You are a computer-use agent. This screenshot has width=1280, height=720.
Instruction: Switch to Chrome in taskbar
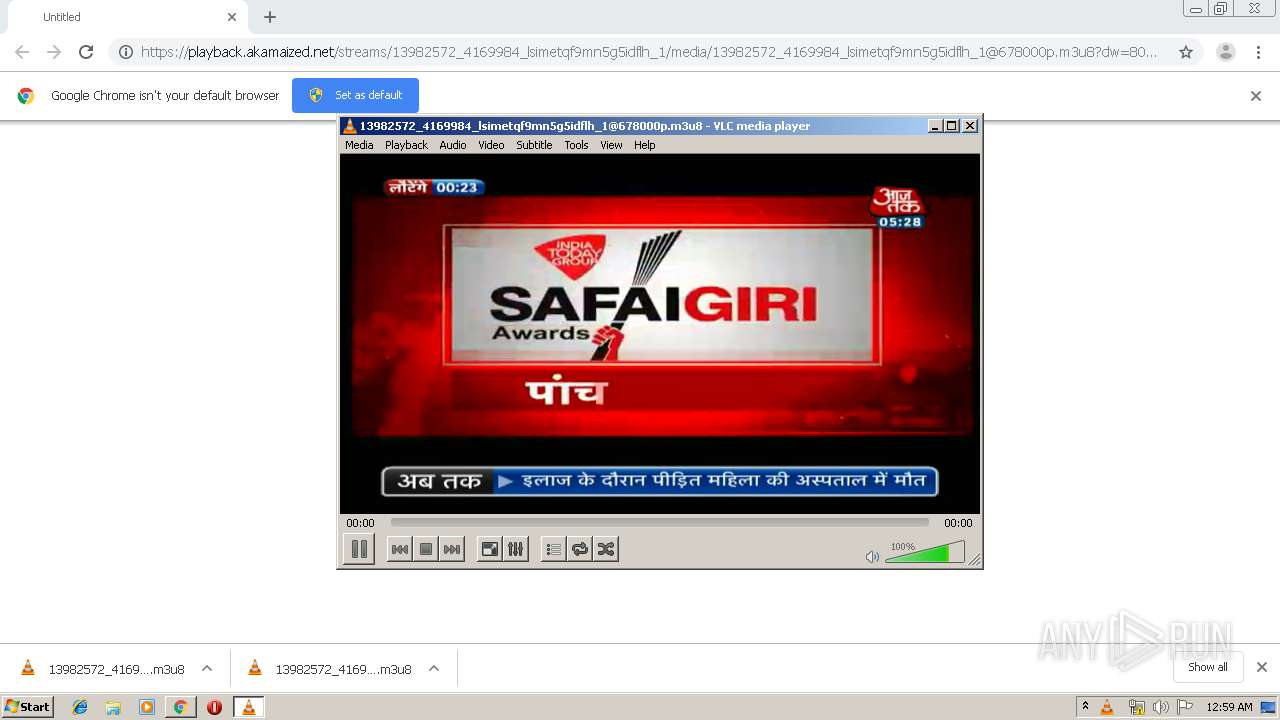[x=180, y=707]
